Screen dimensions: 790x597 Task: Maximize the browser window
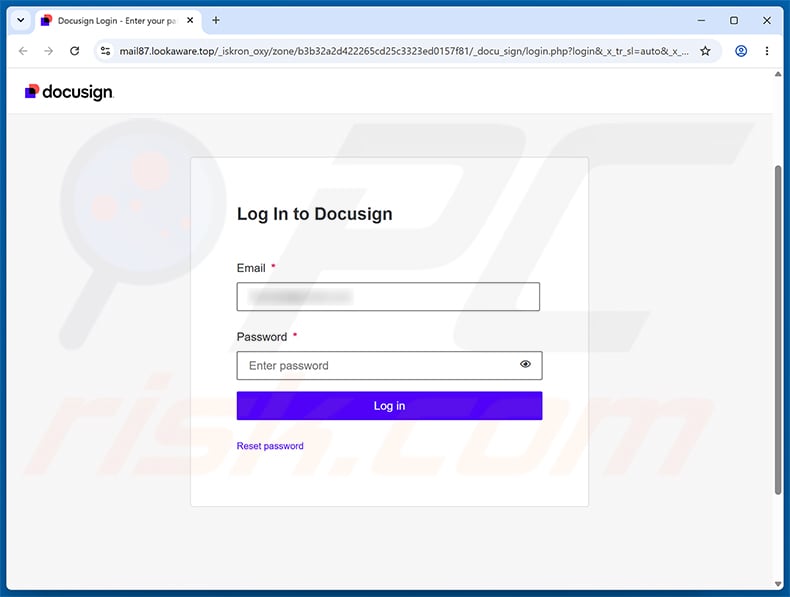click(x=734, y=20)
